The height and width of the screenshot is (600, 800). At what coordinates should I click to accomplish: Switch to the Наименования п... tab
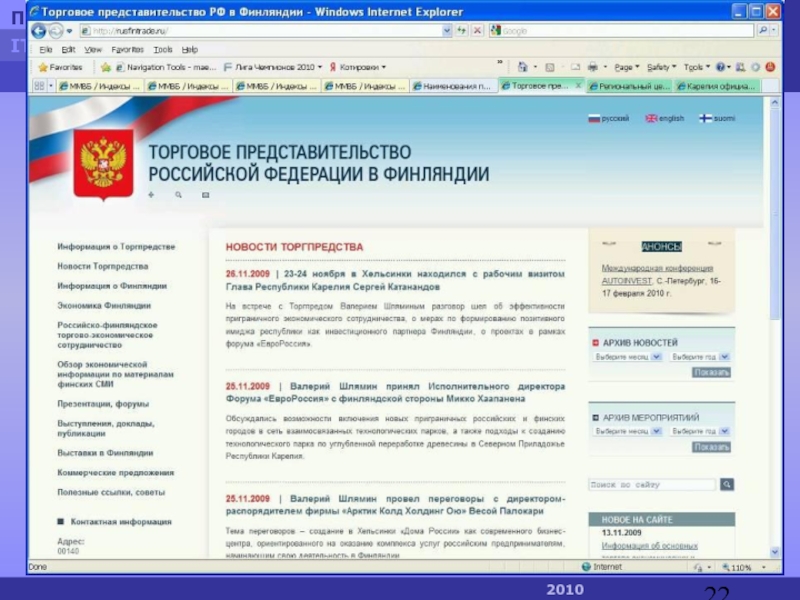[453, 86]
